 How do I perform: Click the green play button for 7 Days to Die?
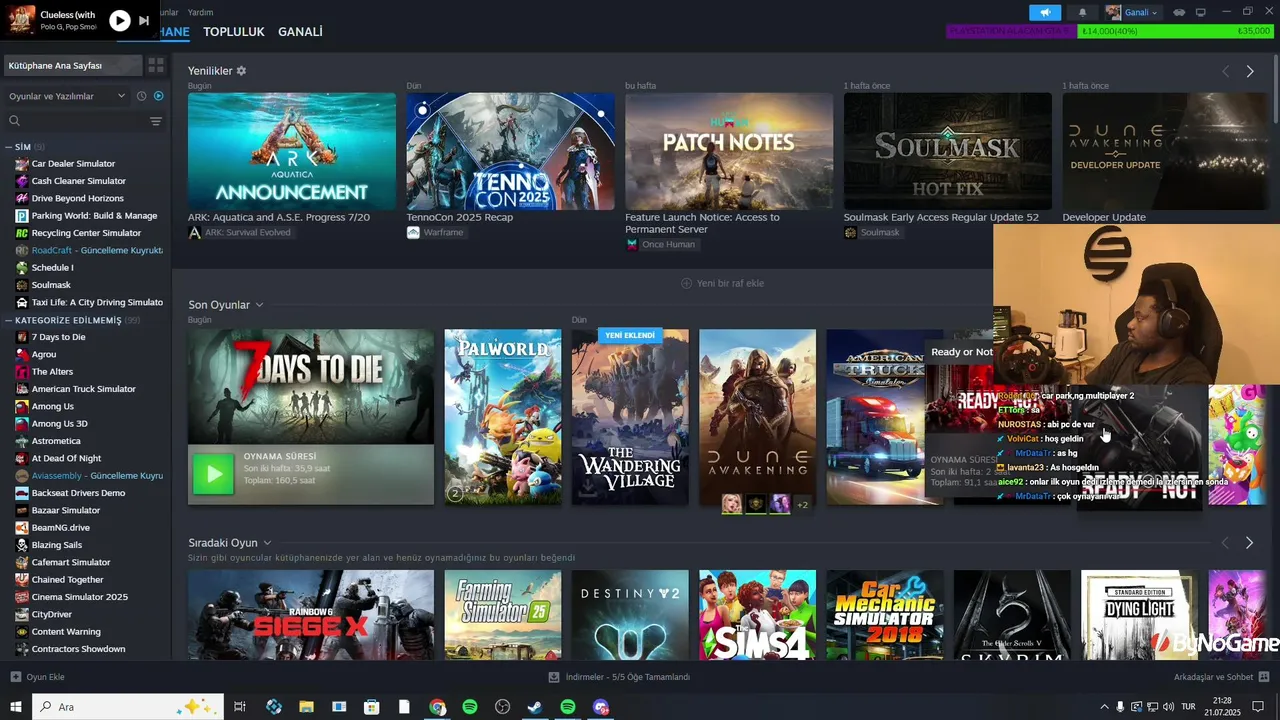[213, 475]
